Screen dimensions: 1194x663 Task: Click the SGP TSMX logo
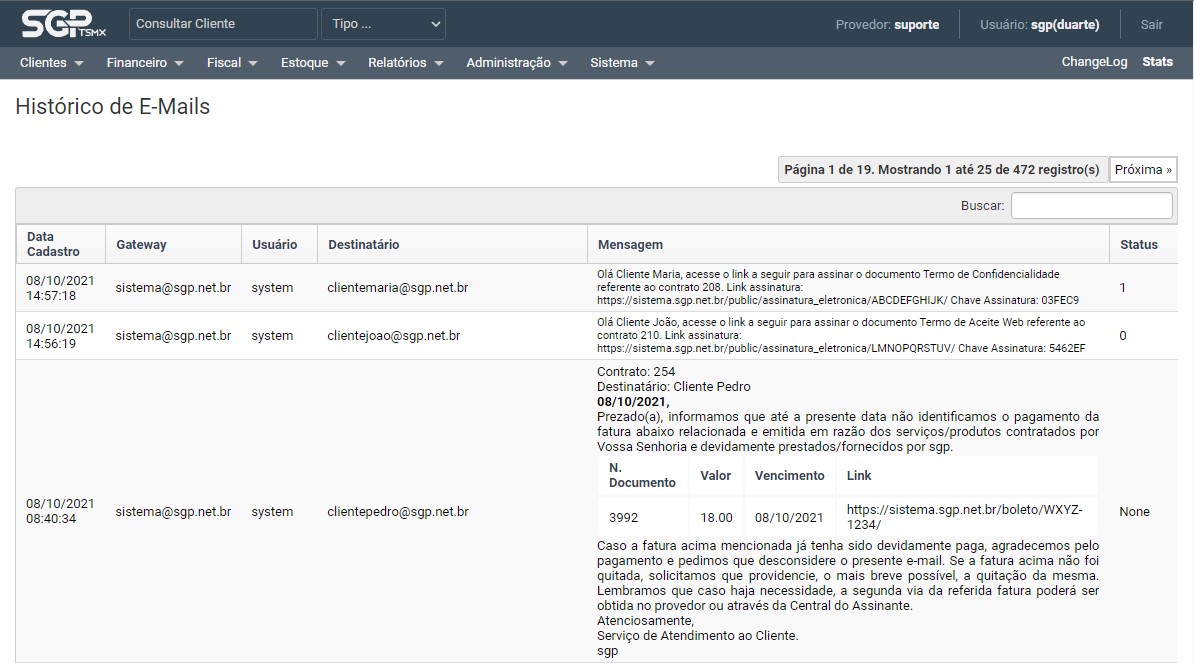(x=62, y=24)
